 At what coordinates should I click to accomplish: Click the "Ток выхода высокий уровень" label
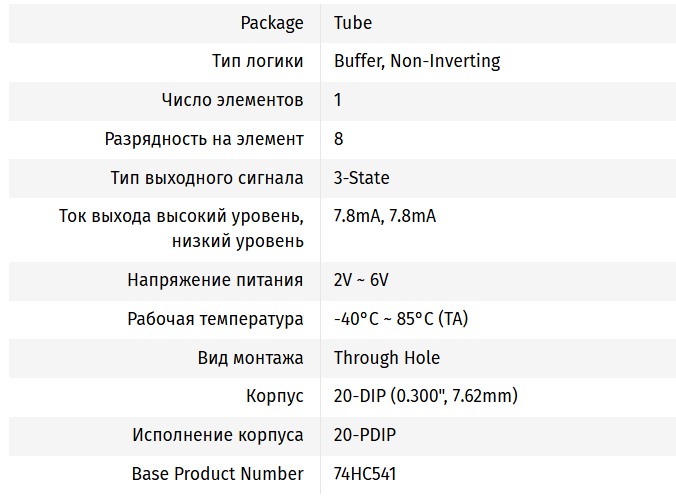[x=181, y=217]
